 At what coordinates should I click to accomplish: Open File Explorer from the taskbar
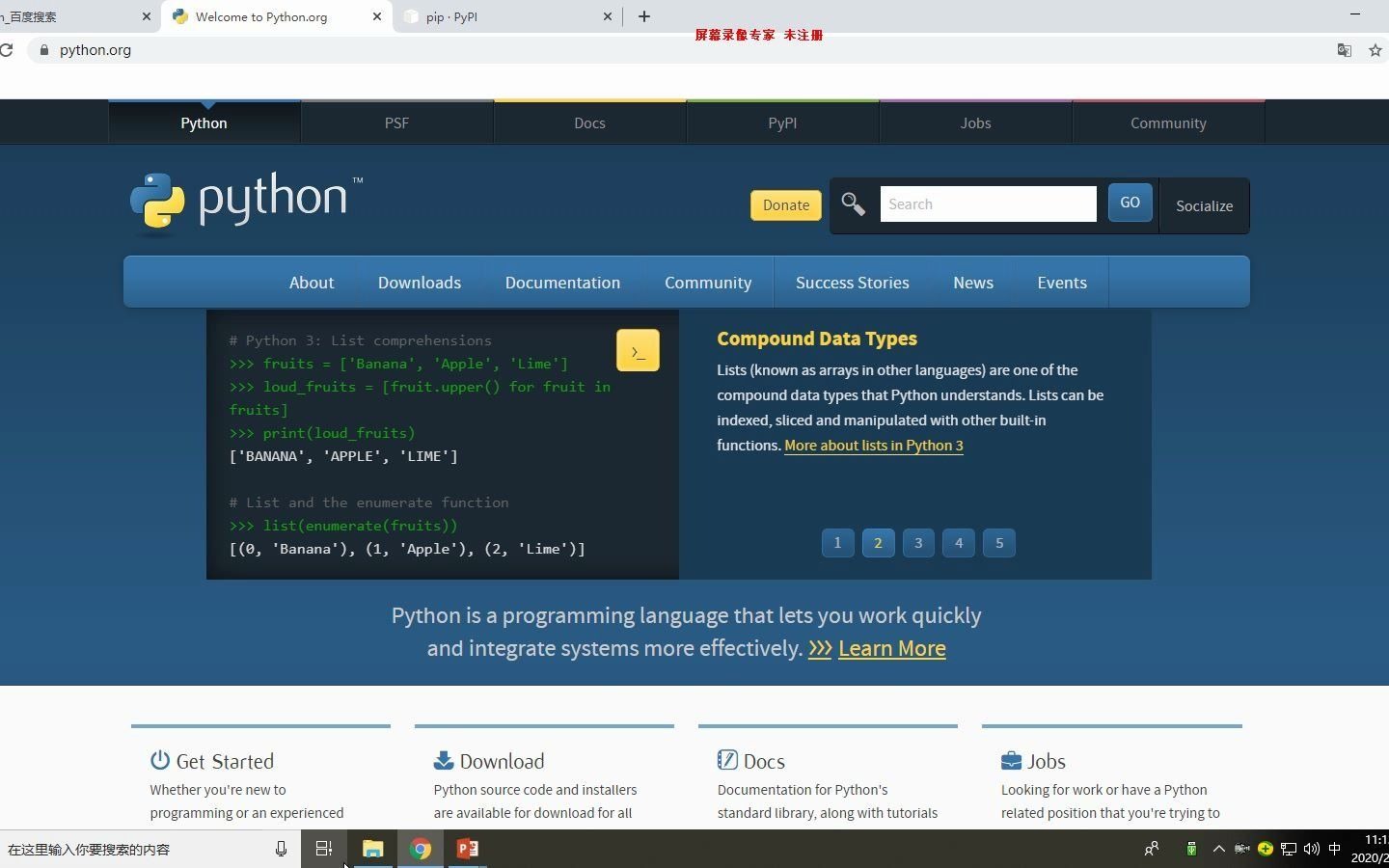(x=373, y=849)
